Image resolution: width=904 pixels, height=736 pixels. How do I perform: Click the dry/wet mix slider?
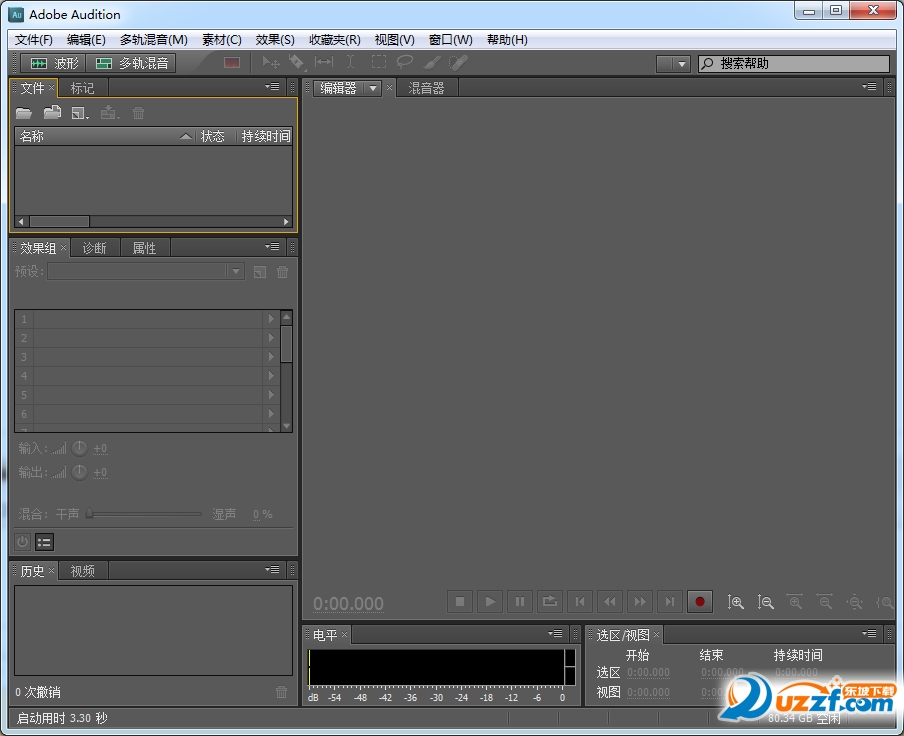144,514
